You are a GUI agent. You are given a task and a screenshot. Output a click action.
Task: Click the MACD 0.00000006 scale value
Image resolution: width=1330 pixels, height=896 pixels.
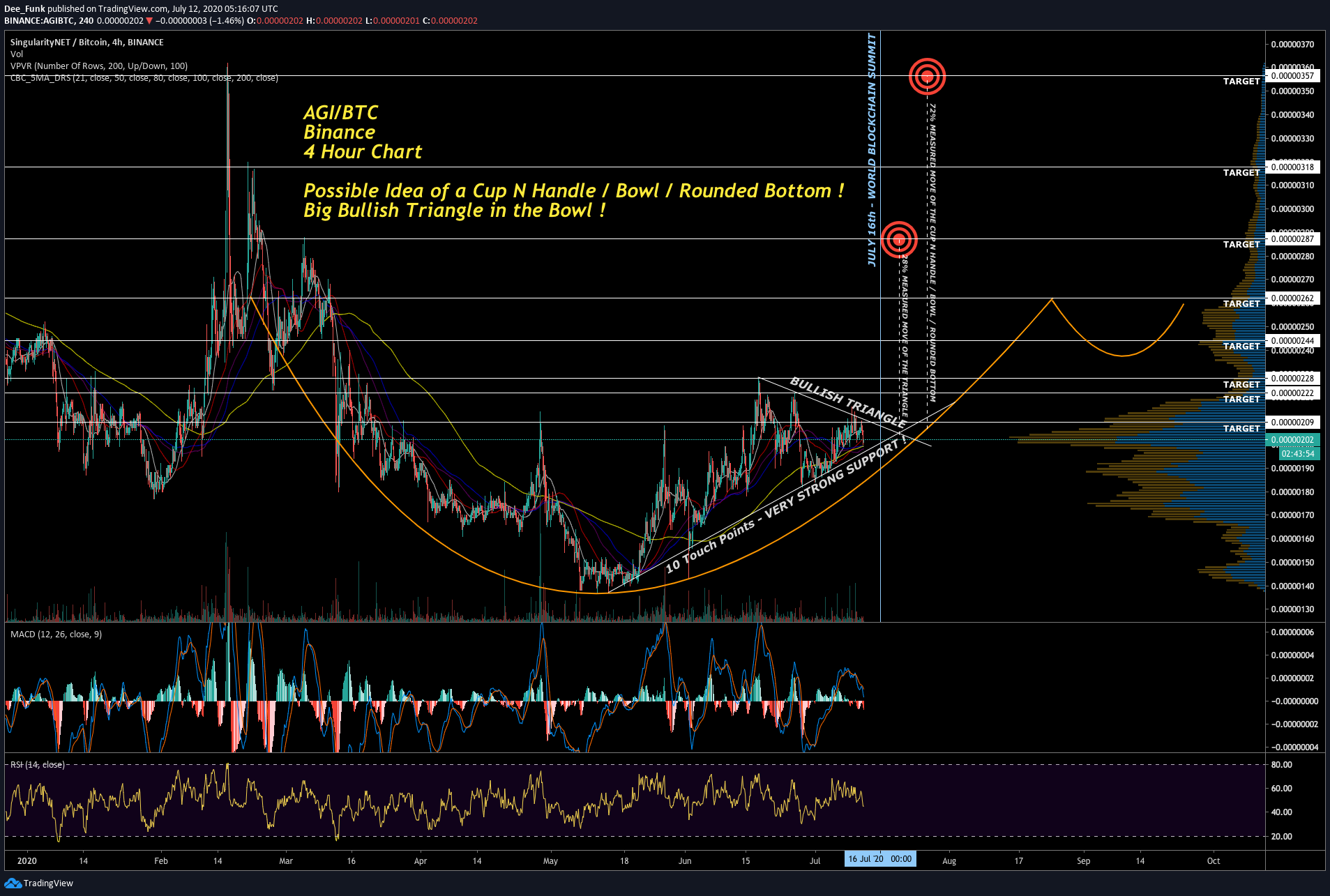[x=1292, y=632]
